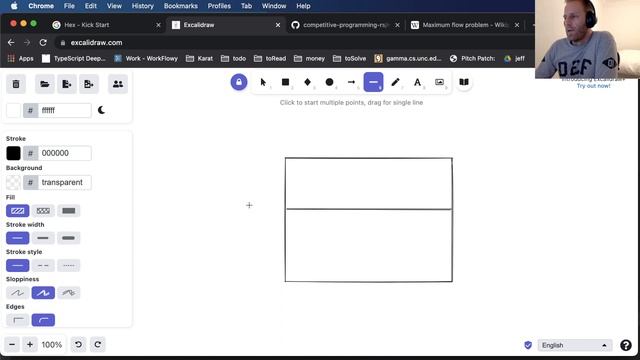Select the Text tool
This screenshot has width=640, height=360.
pos(417,82)
